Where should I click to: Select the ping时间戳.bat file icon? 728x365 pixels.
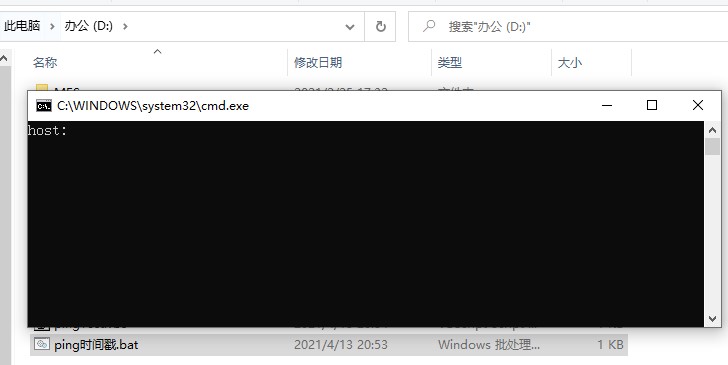41,344
